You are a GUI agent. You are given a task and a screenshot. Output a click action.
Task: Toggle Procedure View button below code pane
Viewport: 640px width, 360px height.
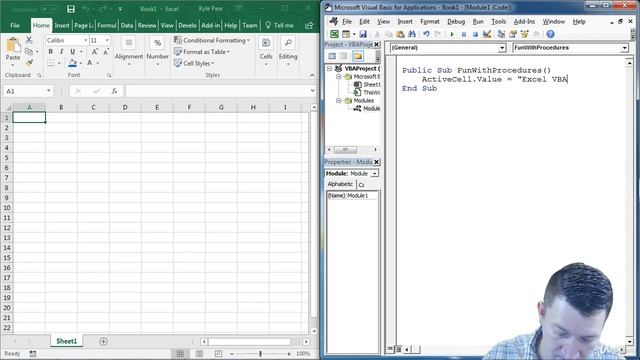[390, 349]
